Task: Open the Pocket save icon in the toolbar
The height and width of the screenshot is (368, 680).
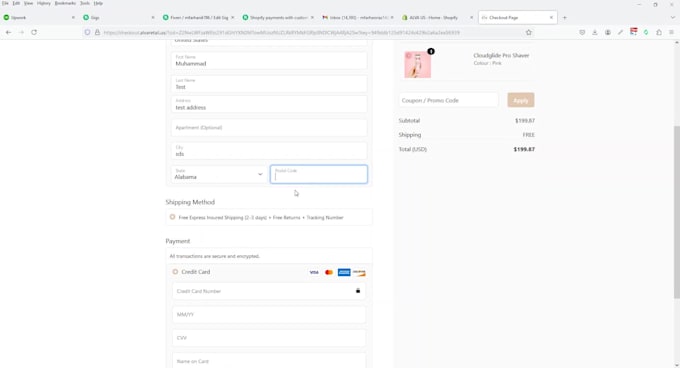Action: tap(582, 33)
